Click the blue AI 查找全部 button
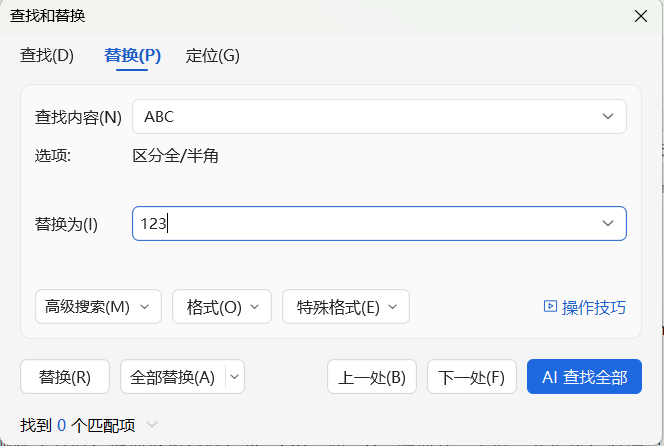The width and height of the screenshot is (664, 446). coord(584,377)
